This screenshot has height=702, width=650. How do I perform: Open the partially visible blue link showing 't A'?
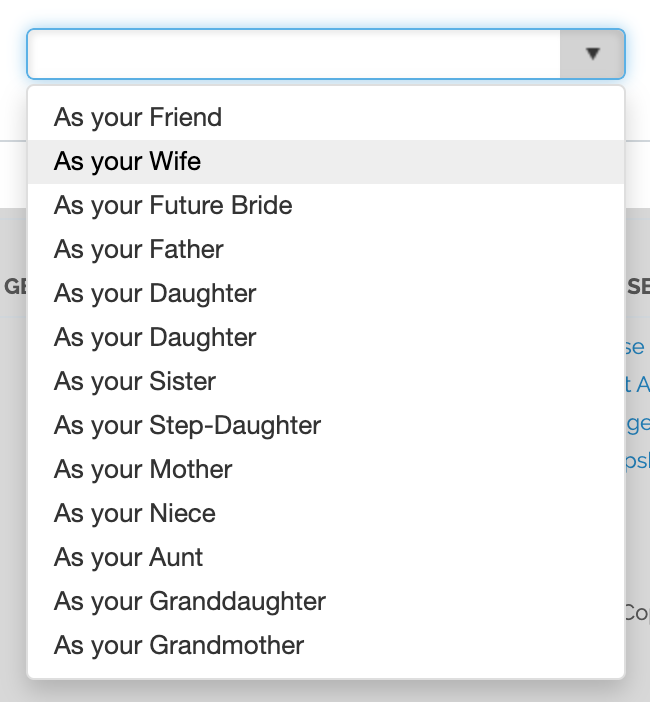(x=638, y=385)
